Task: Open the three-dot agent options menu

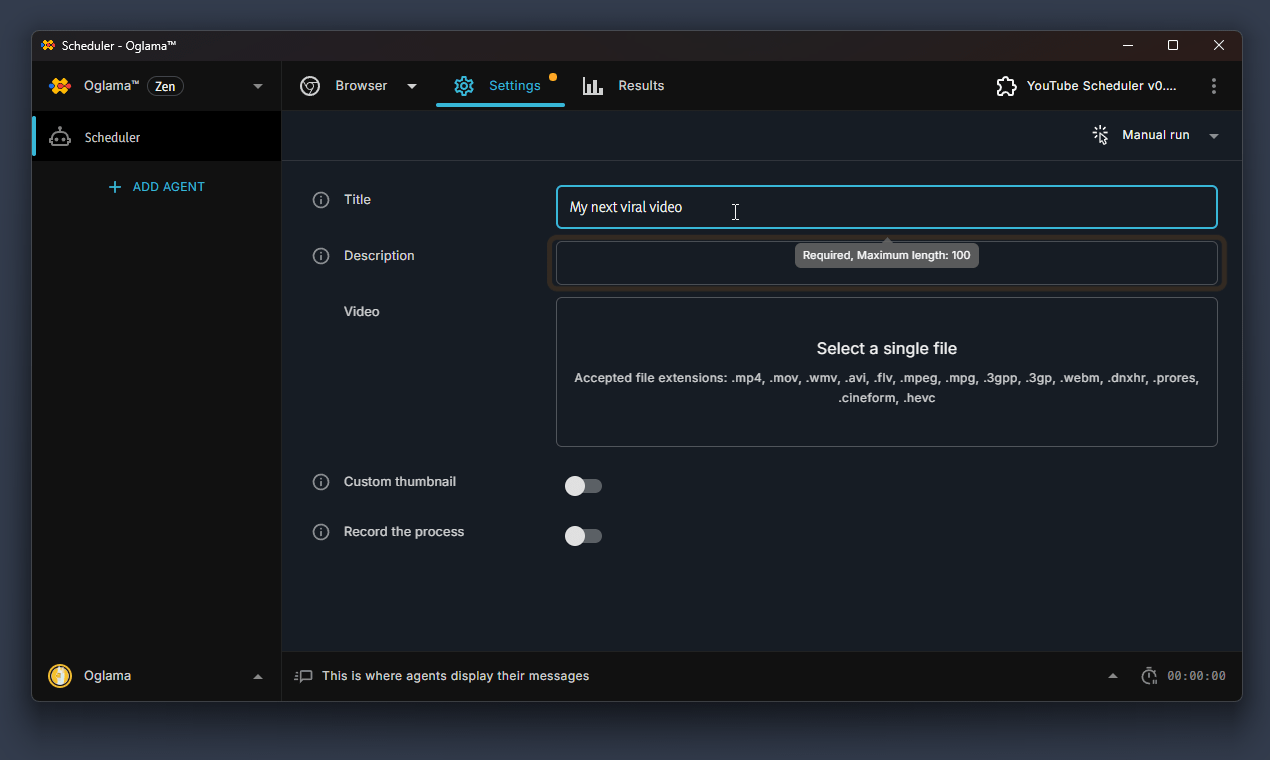Action: 1214,86
